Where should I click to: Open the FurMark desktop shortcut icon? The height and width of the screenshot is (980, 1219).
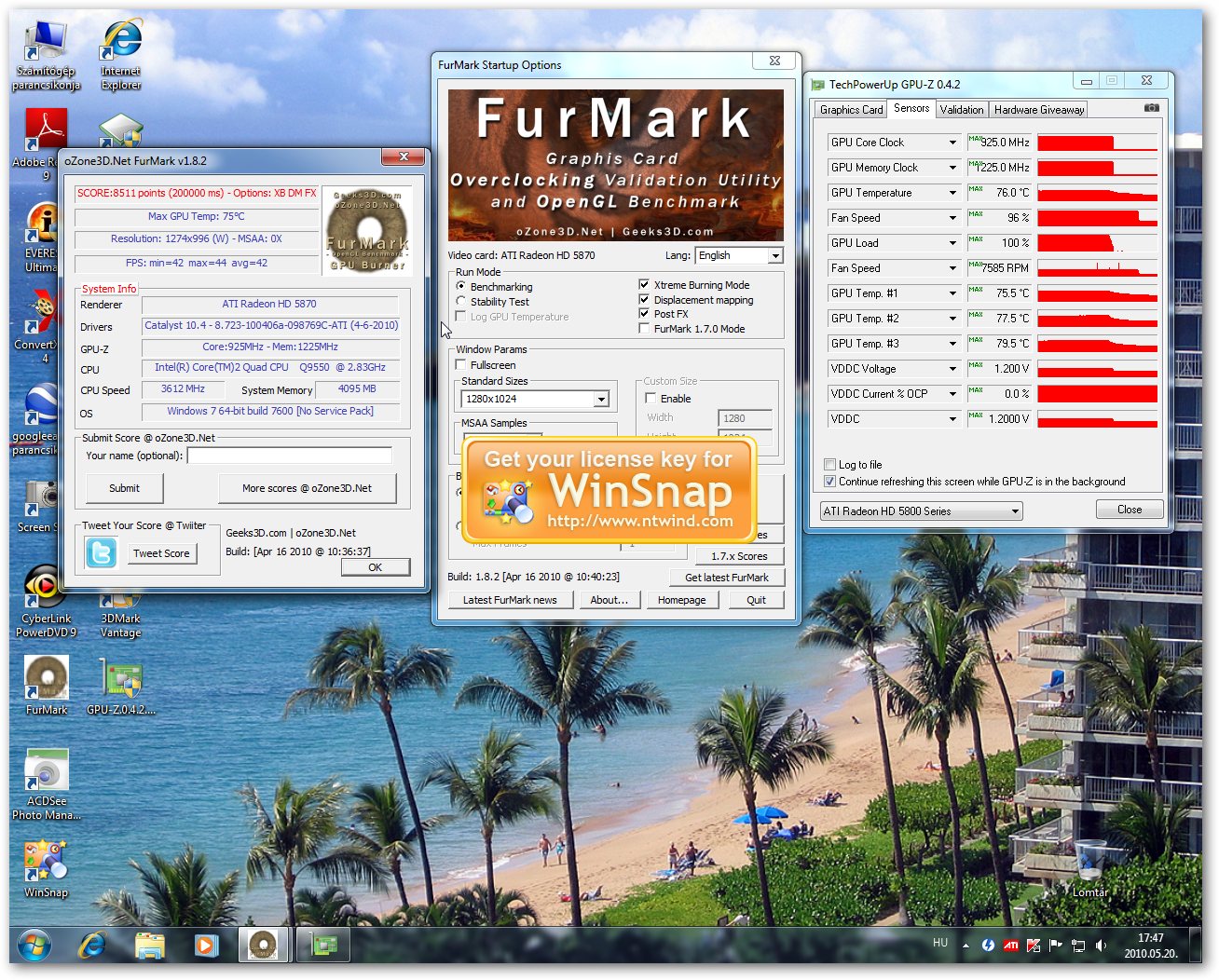pyautogui.click(x=47, y=685)
